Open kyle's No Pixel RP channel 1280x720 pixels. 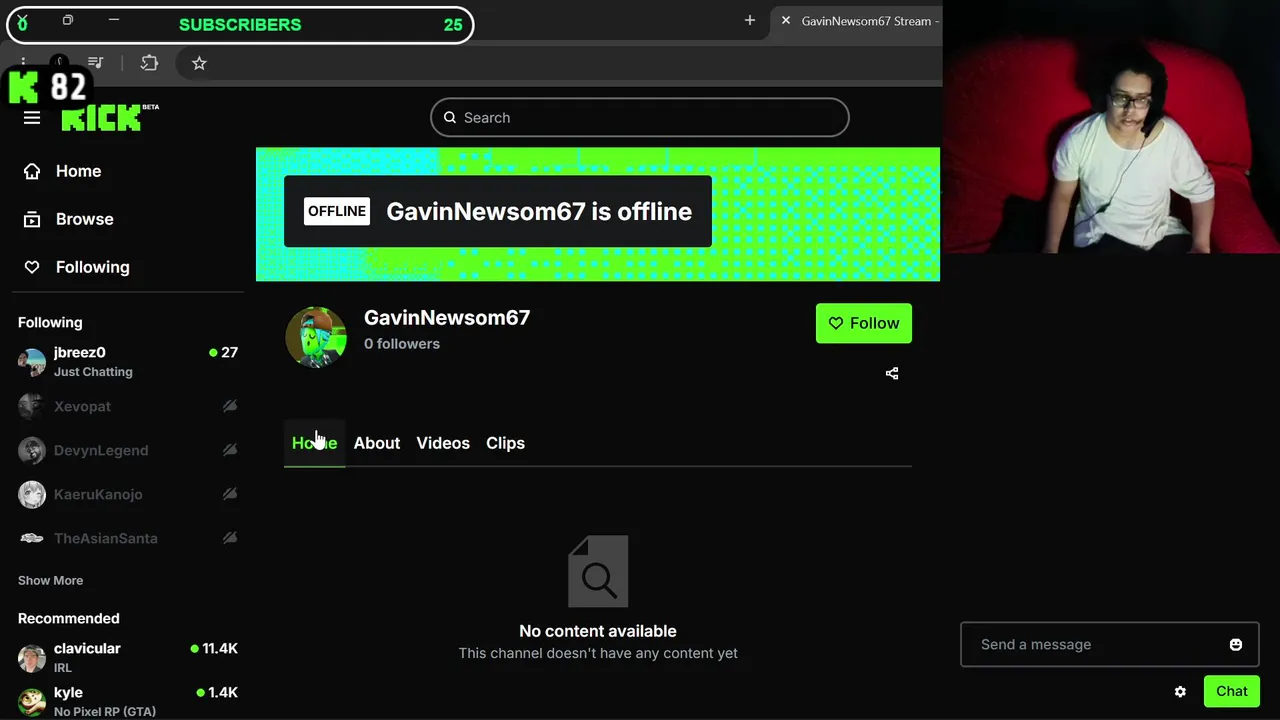coord(128,701)
